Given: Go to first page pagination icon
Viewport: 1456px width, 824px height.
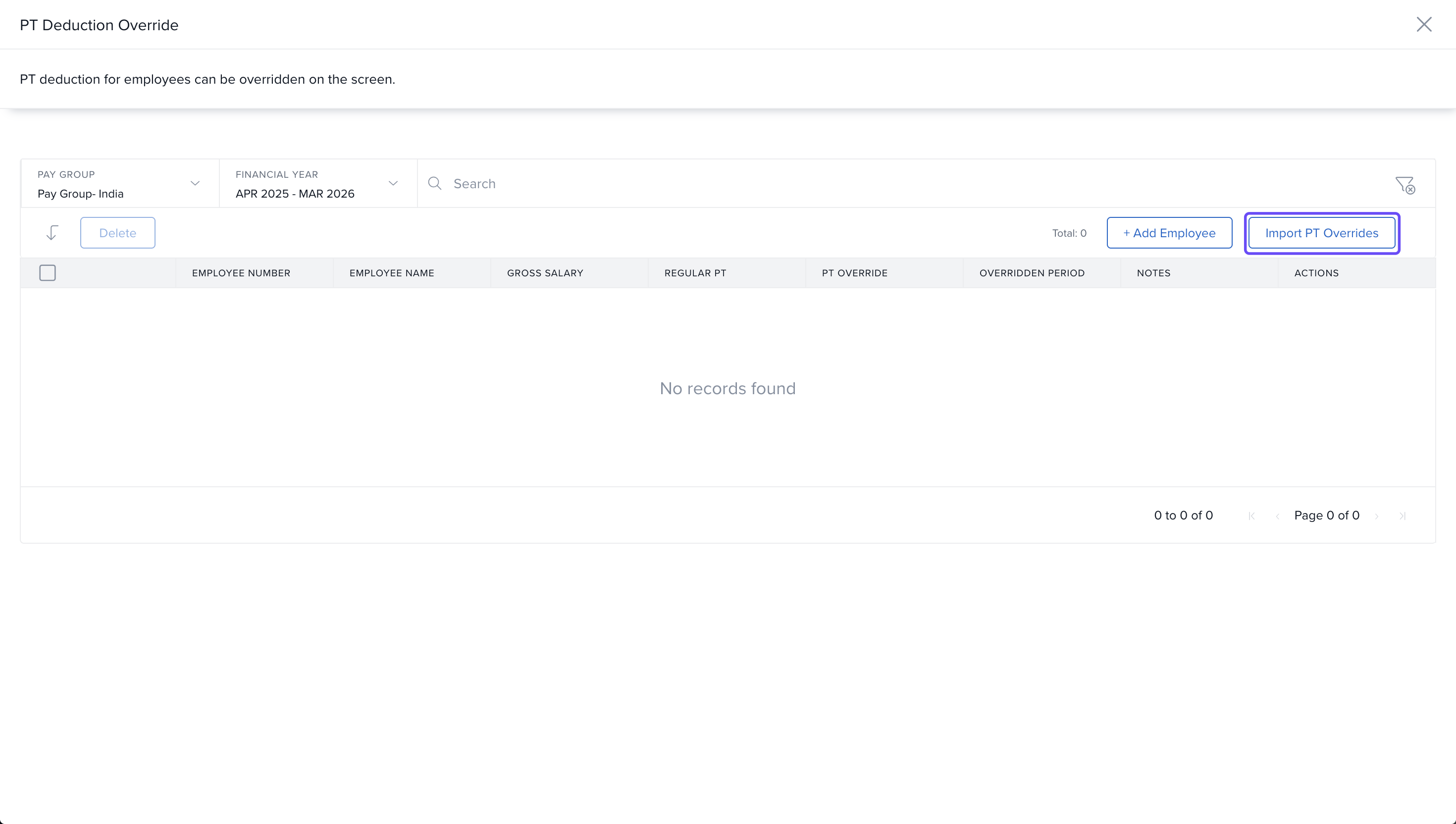Looking at the screenshot, I should click(1252, 515).
